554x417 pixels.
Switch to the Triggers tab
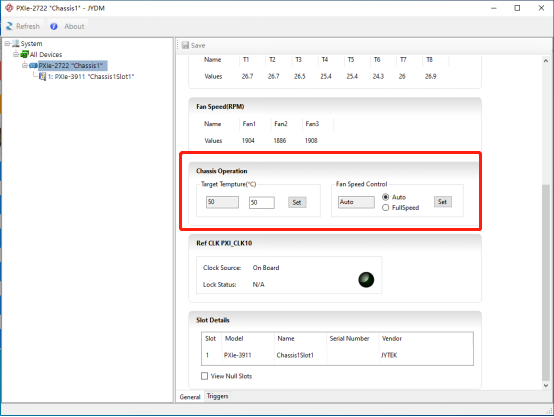218,396
